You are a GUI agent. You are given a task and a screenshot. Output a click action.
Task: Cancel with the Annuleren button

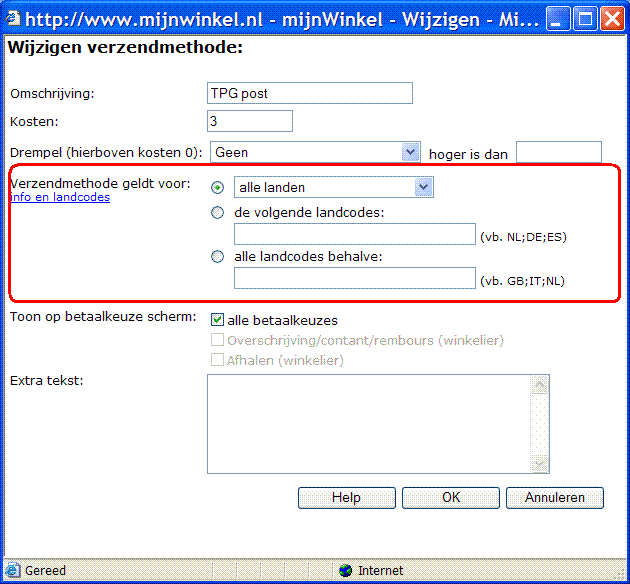pyautogui.click(x=555, y=498)
